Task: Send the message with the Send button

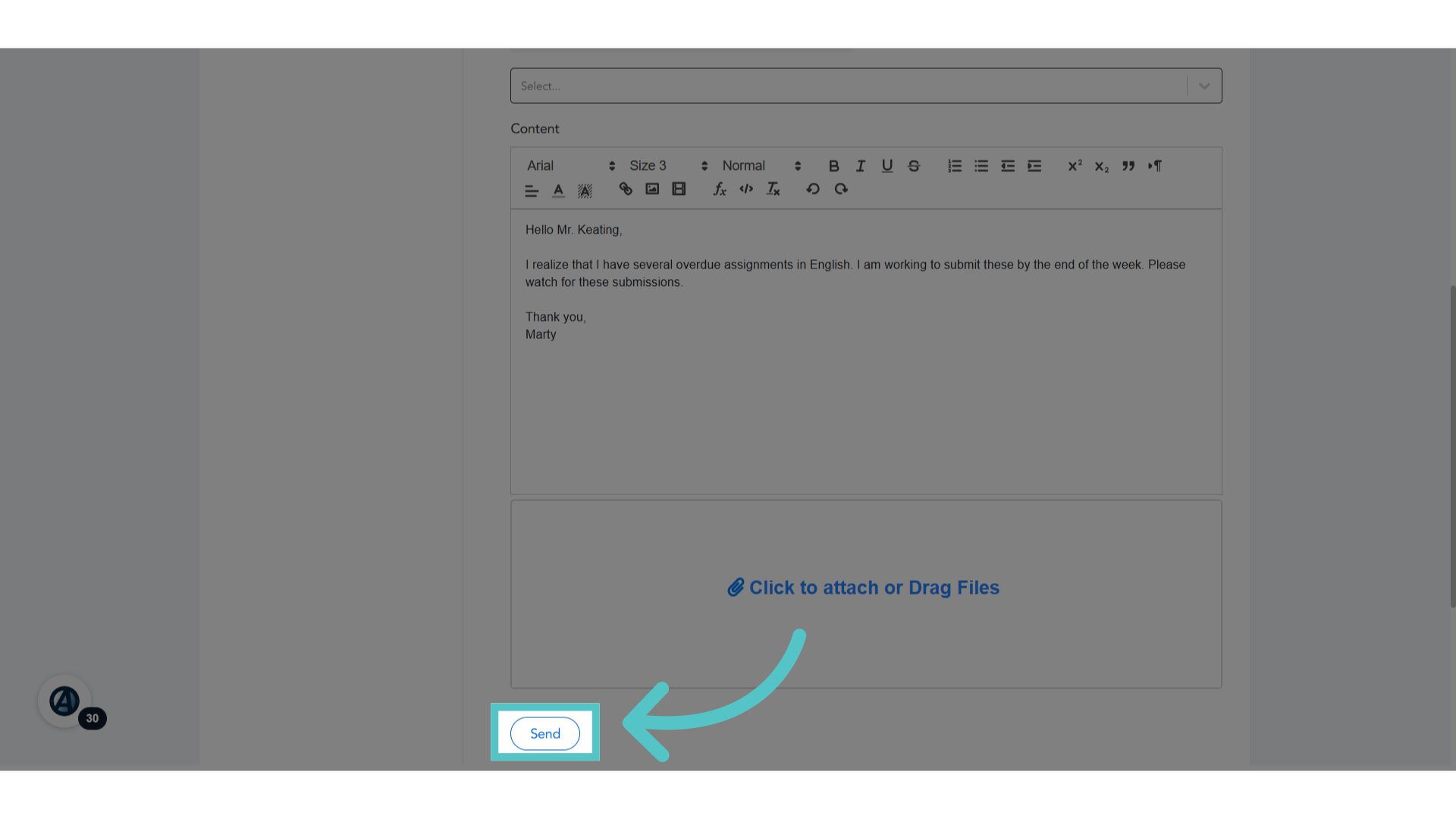Action: 545,733
